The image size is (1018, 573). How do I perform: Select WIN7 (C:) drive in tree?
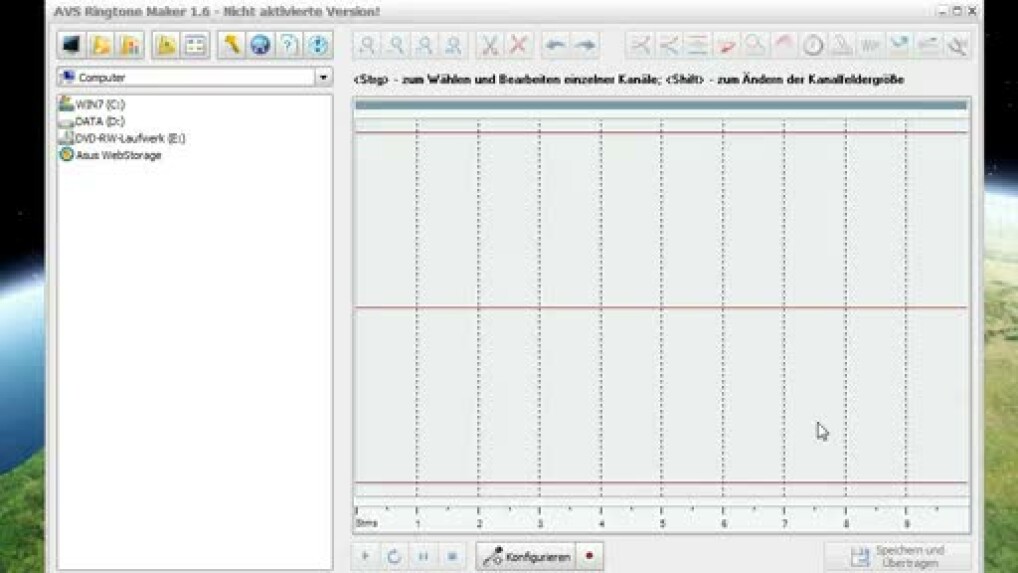[x=99, y=104]
